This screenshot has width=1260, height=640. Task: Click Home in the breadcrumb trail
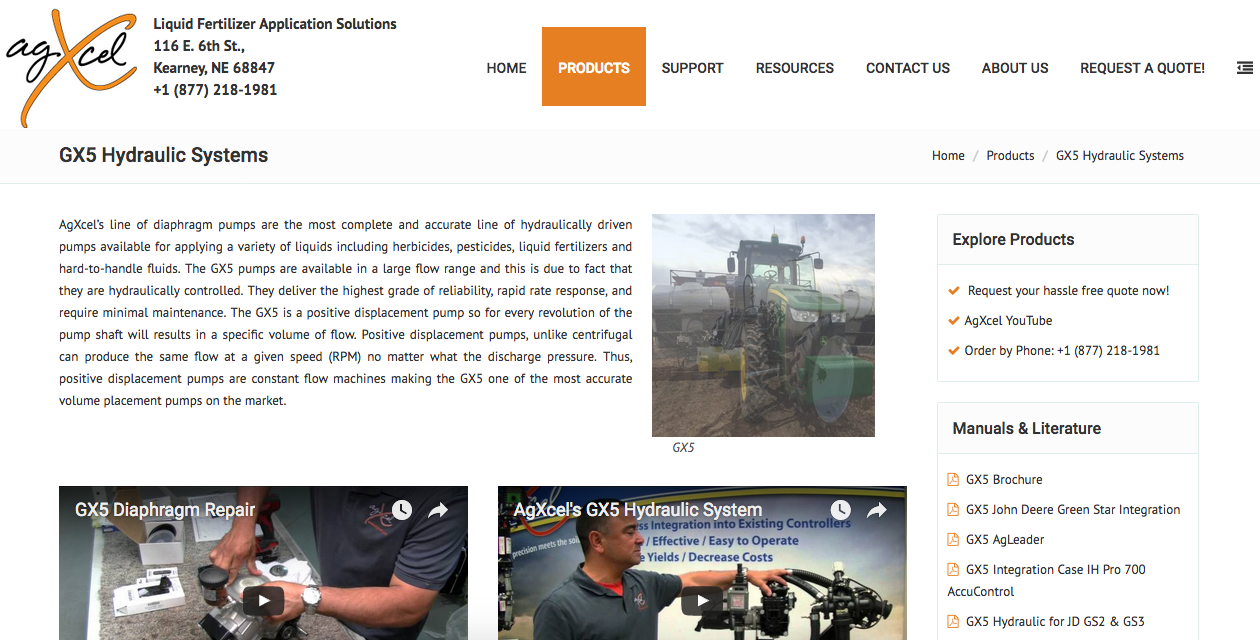[948, 155]
